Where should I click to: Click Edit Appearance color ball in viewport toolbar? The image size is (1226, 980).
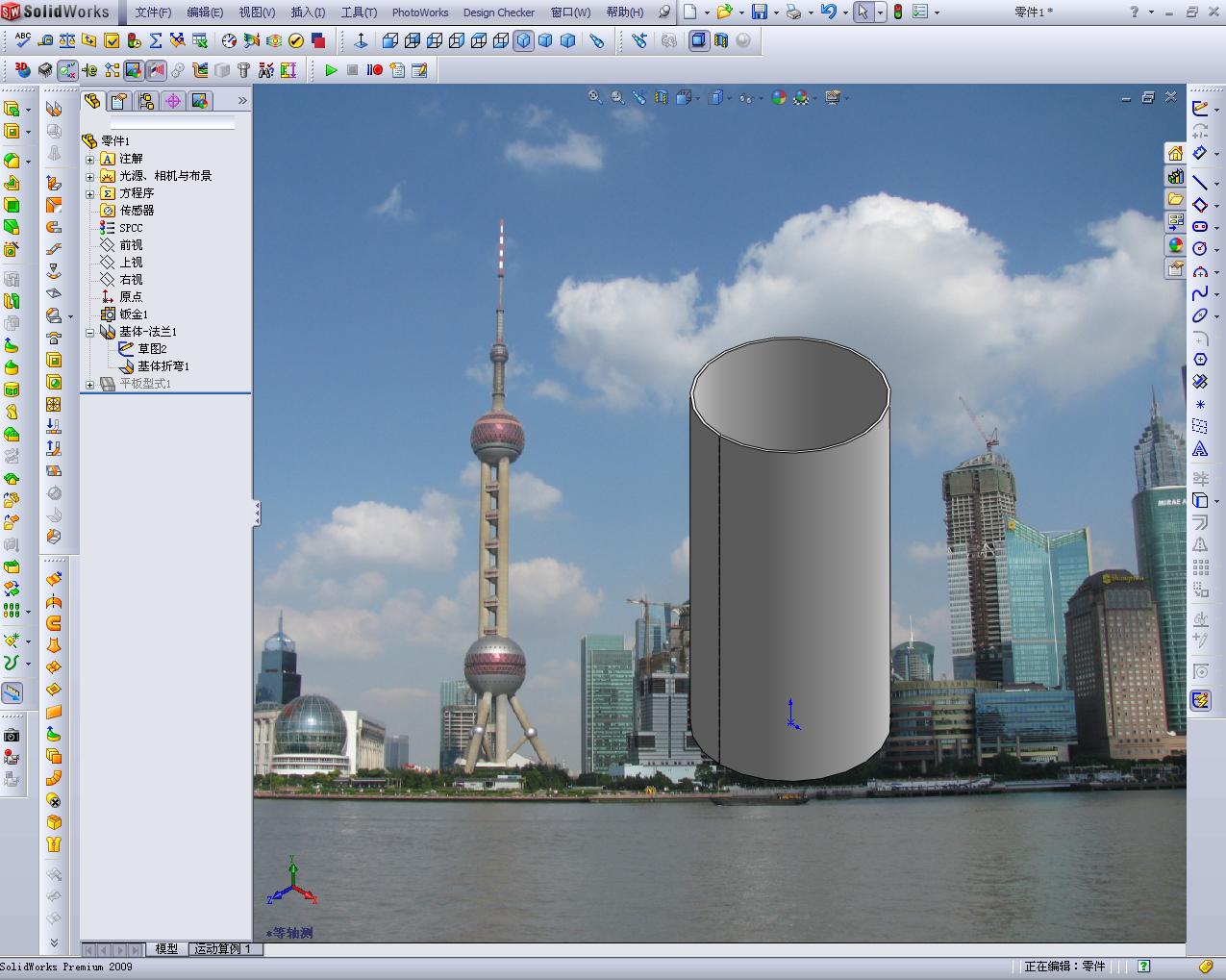(779, 97)
